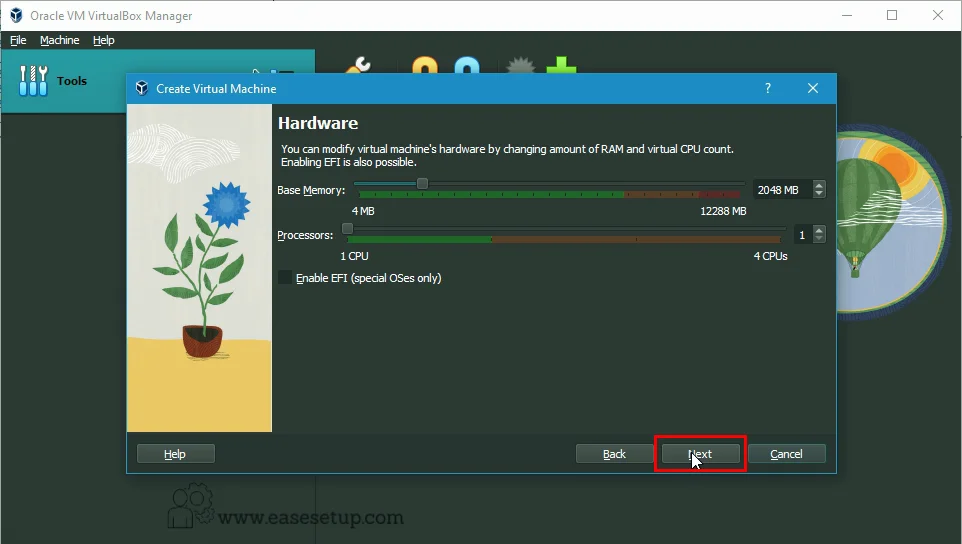Decrease Base Memory with the down arrow
The image size is (962, 544).
(x=819, y=194)
